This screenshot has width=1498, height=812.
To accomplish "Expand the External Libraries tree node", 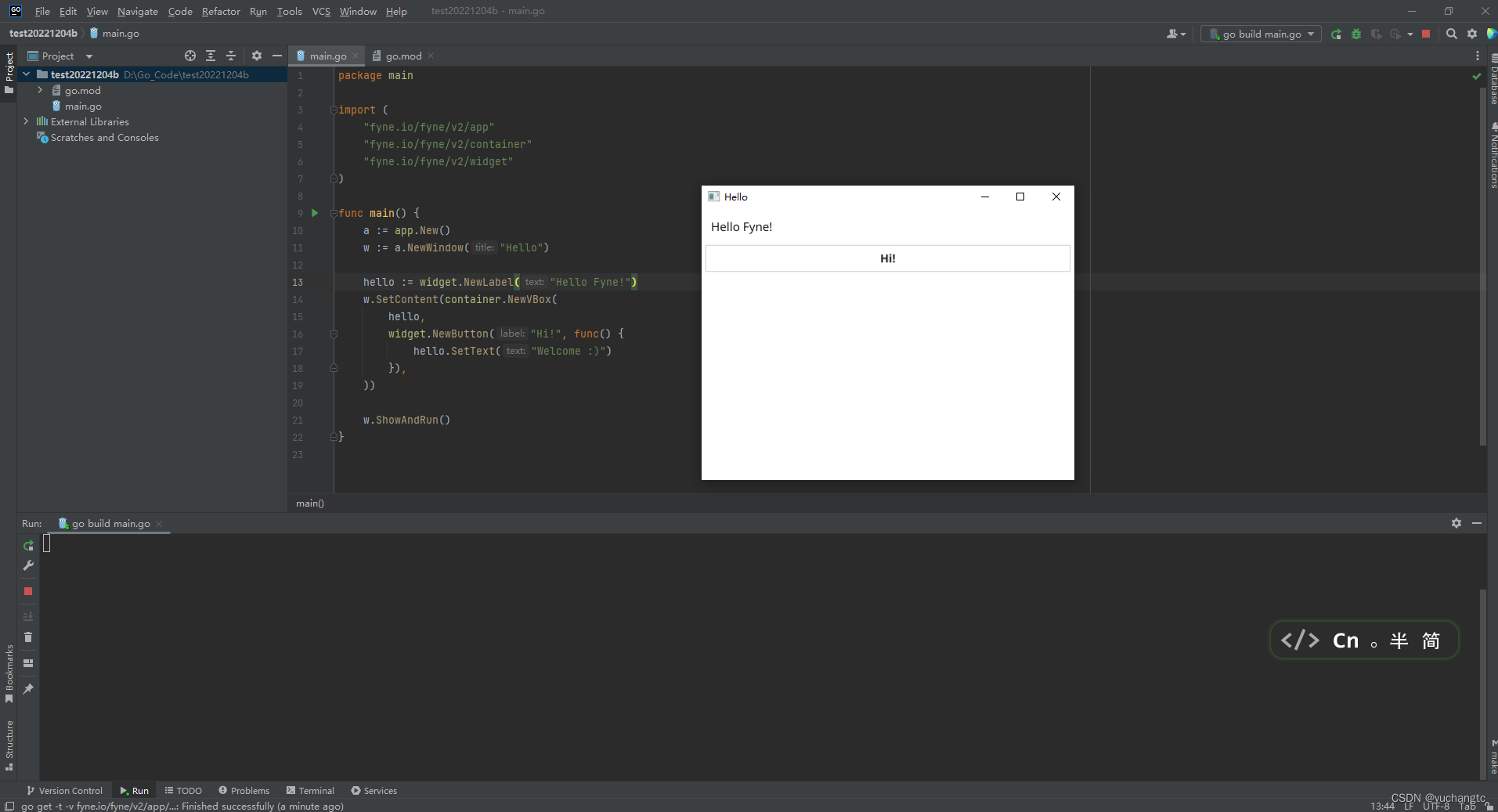I will tap(24, 121).
